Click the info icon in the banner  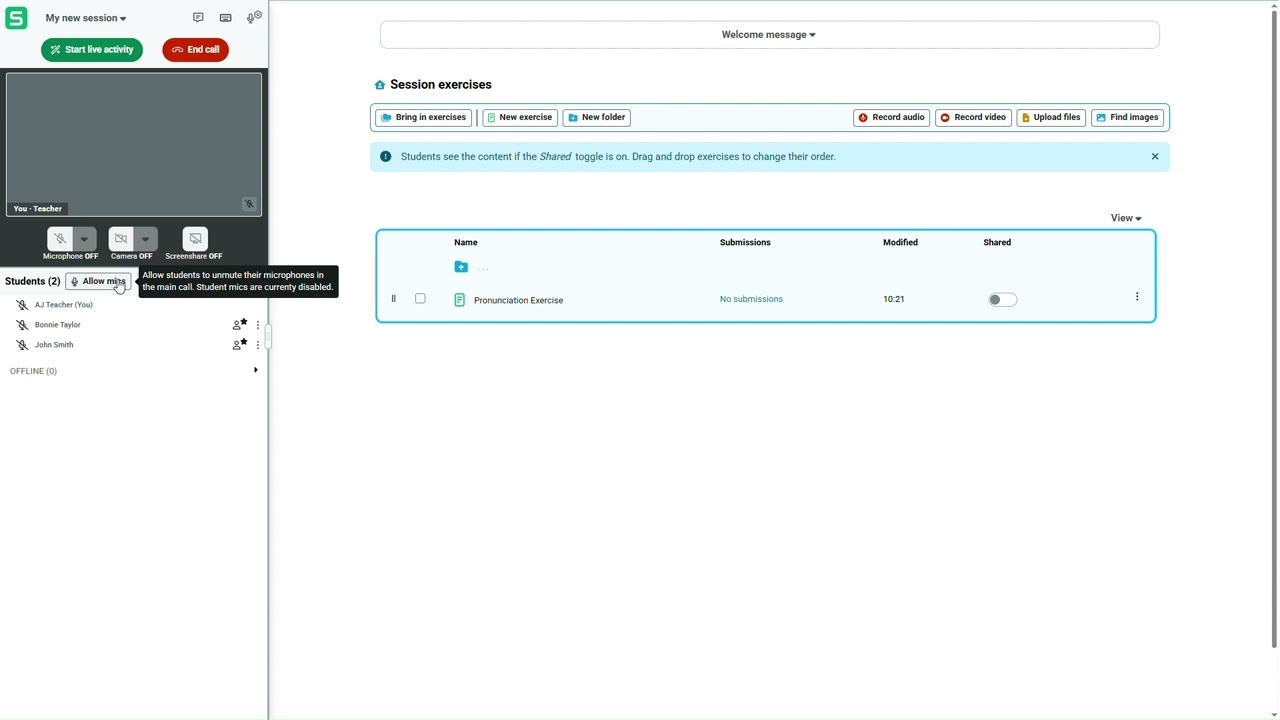[386, 157]
